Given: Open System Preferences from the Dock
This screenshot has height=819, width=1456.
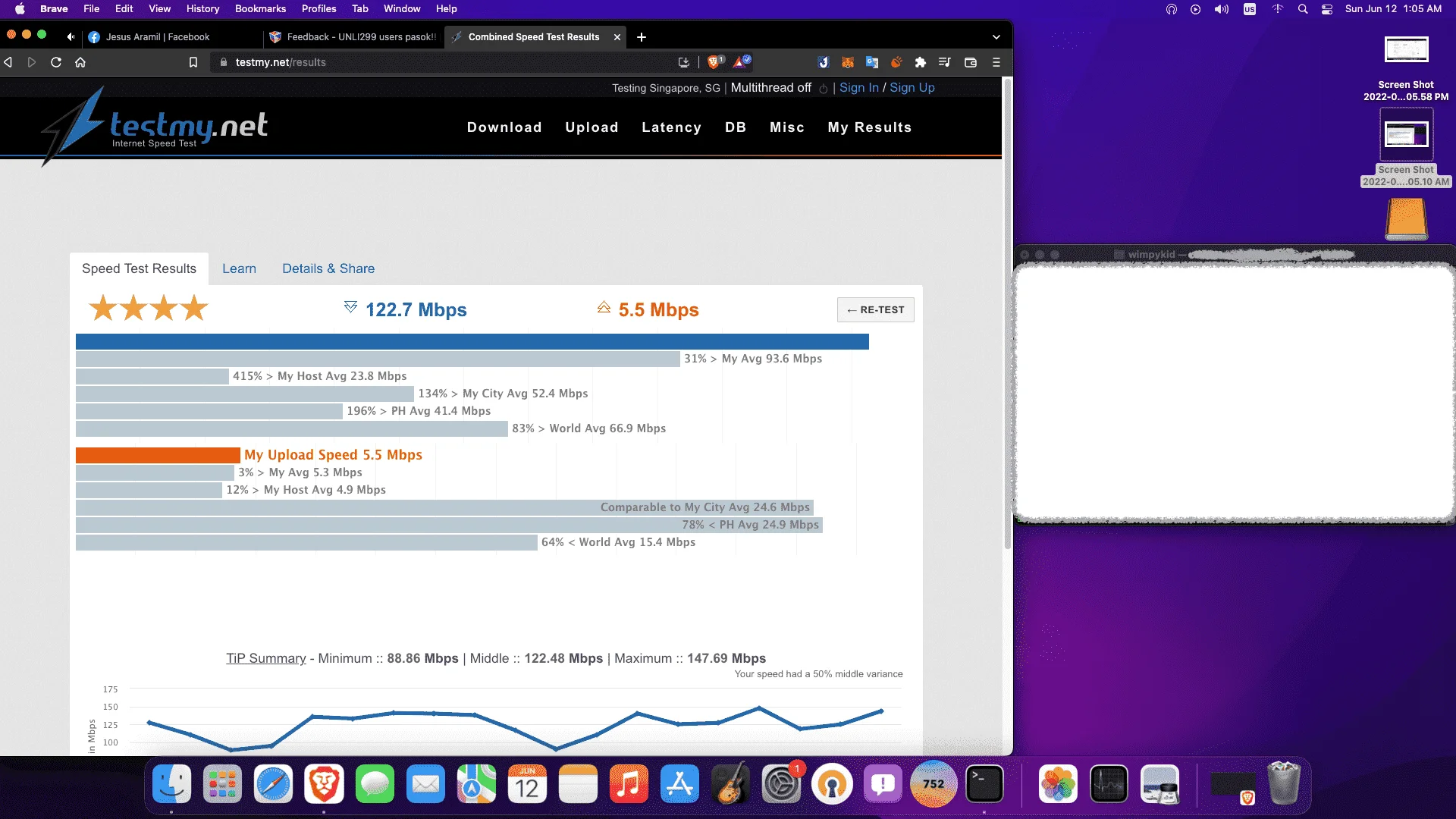Looking at the screenshot, I should (781, 784).
